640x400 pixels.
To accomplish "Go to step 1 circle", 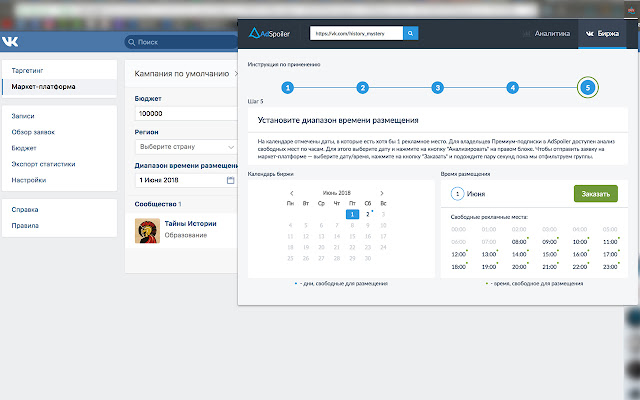I will (x=288, y=88).
